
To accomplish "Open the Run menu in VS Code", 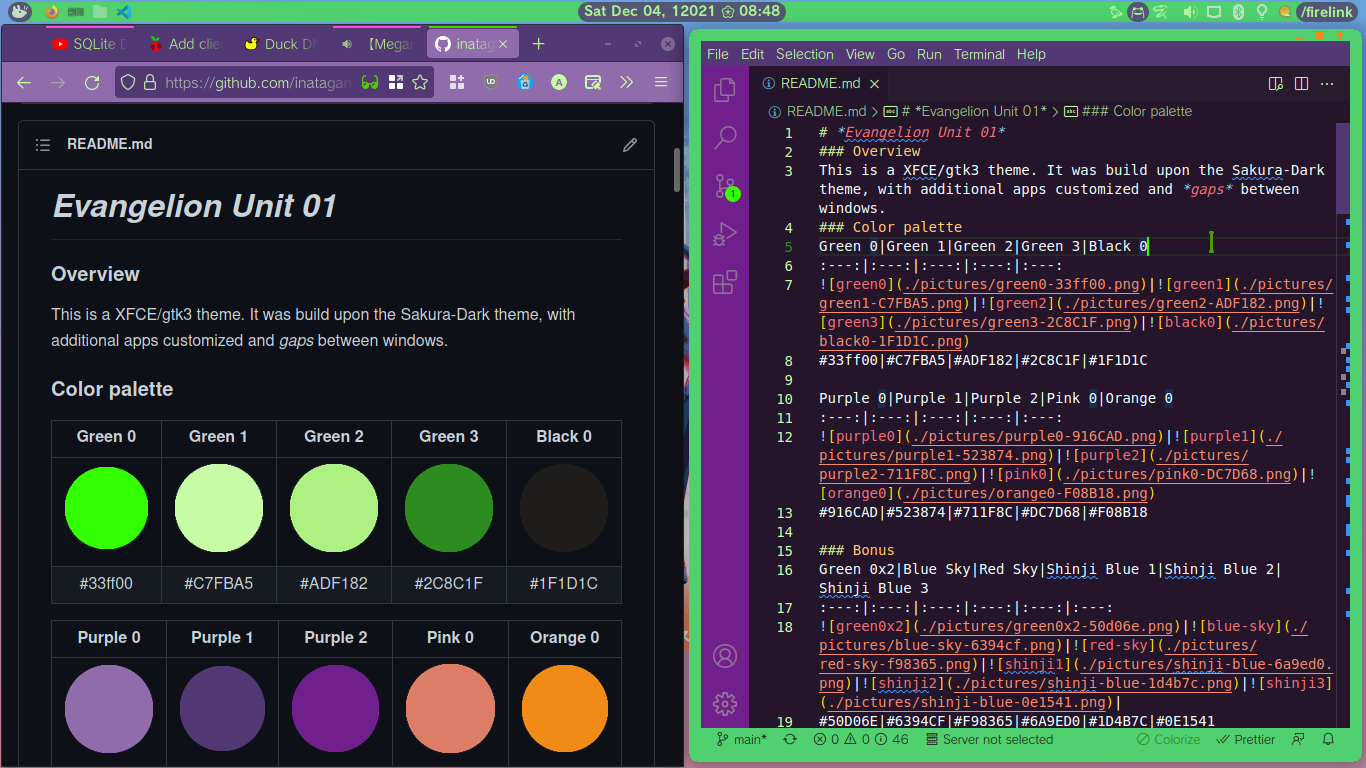I will (x=929, y=54).
